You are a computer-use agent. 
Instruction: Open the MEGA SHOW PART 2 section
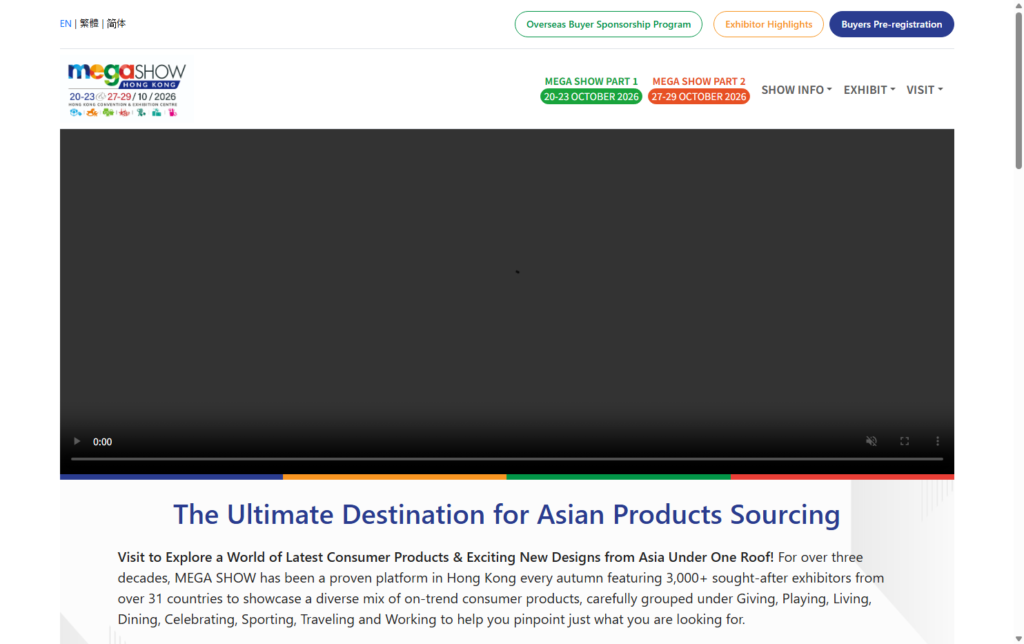699,81
